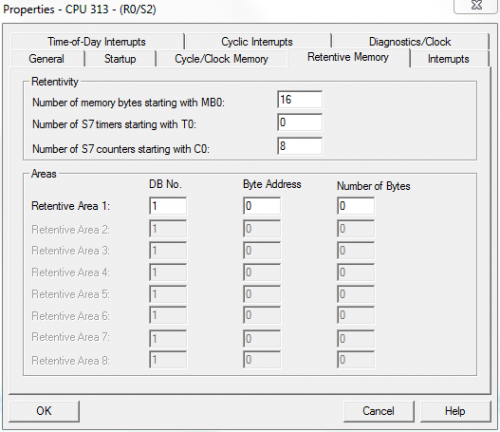Open the Cycle/Clock Memory tab
The image size is (500, 432).
pyautogui.click(x=221, y=59)
